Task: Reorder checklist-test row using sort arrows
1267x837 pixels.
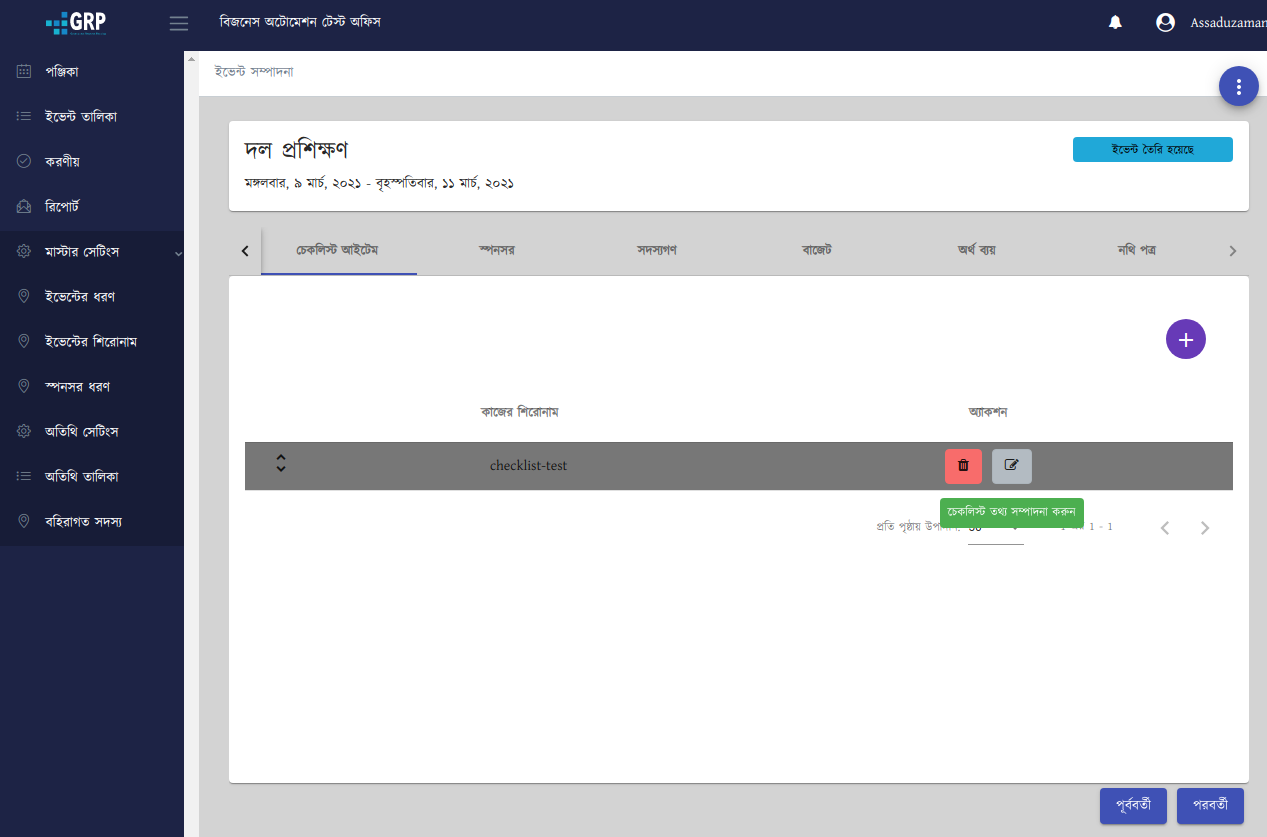Action: point(281,463)
